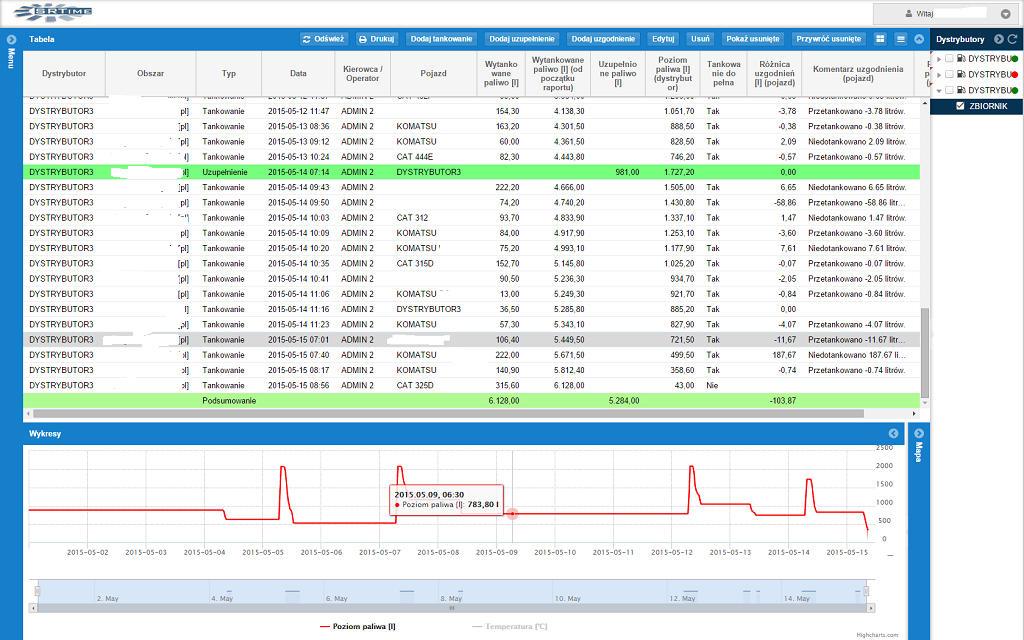1024x640 pixels.
Task: Select ZBIORNIK tree item label
Action: tap(988, 106)
